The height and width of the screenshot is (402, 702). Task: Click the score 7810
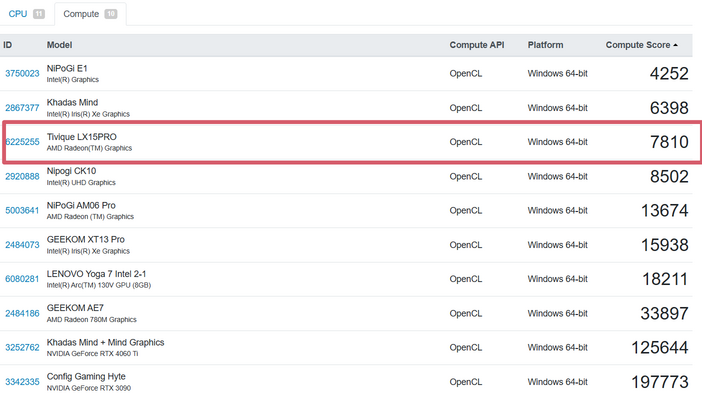669,142
